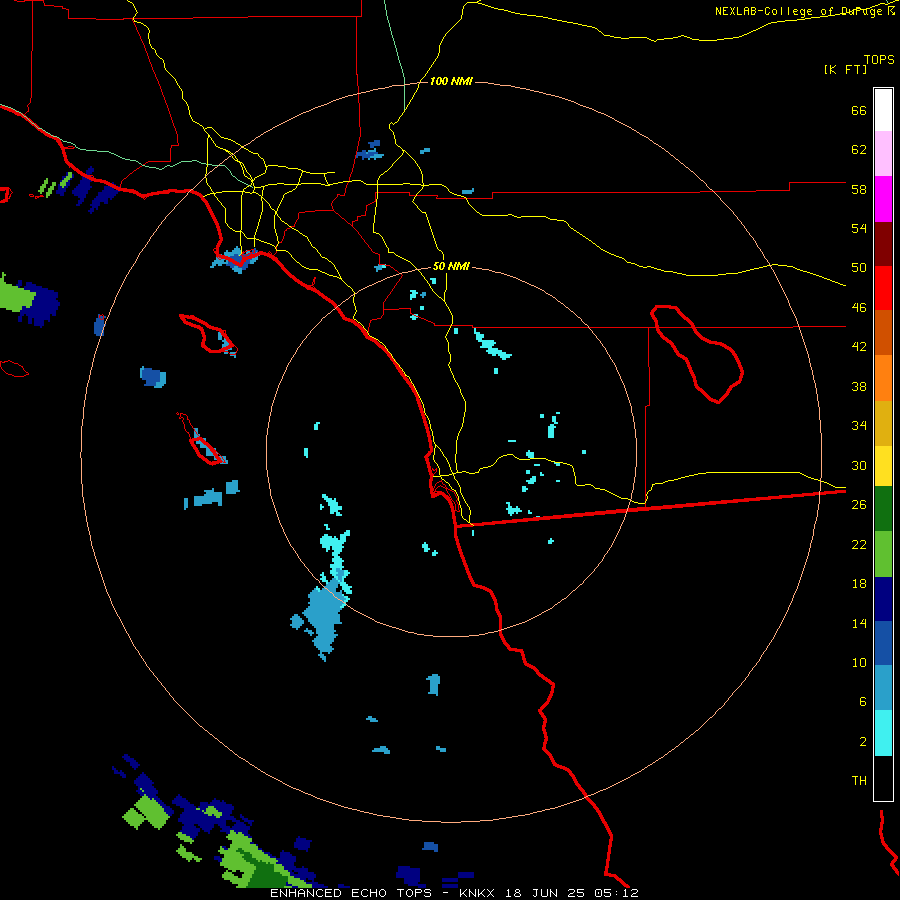
Task: Click the 6 legend value
Action: click(863, 701)
